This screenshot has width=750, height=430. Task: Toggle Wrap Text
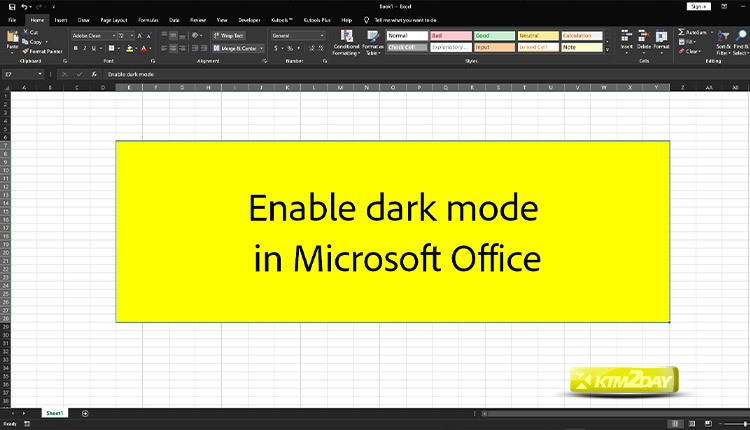pyautogui.click(x=229, y=35)
